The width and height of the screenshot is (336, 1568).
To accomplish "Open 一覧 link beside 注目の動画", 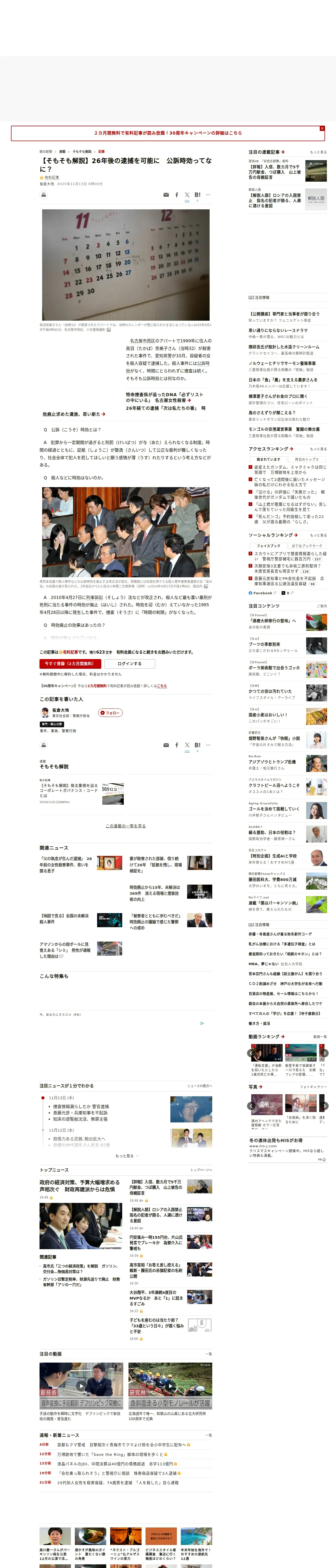I will 209,1354.
